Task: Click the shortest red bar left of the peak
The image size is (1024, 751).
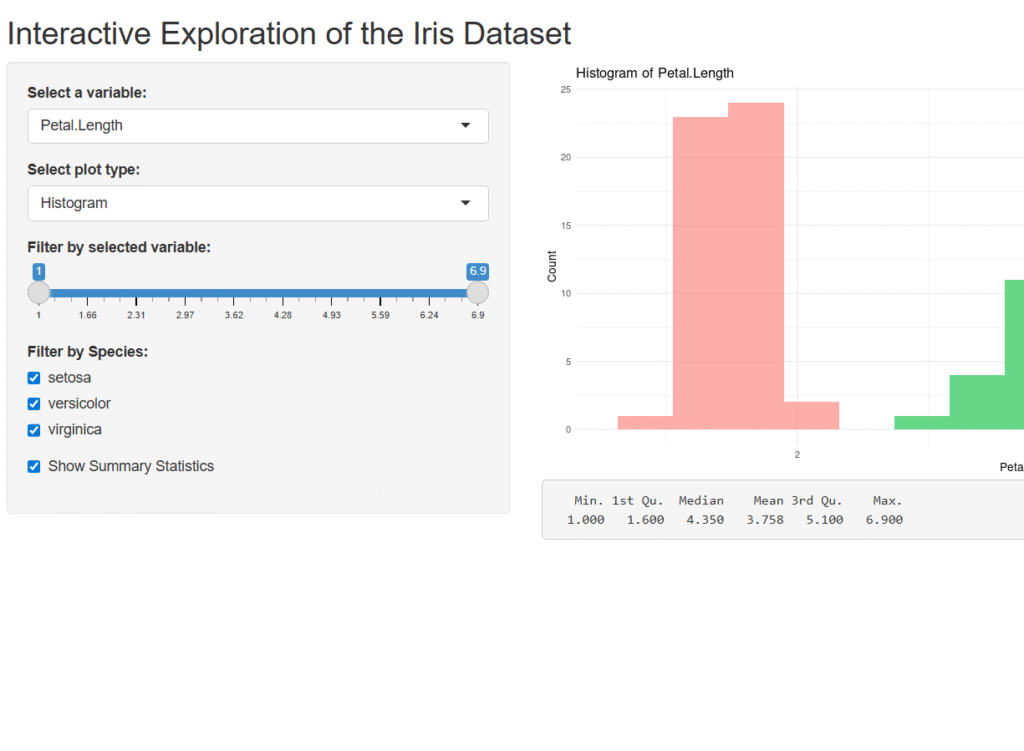Action: tap(645, 423)
